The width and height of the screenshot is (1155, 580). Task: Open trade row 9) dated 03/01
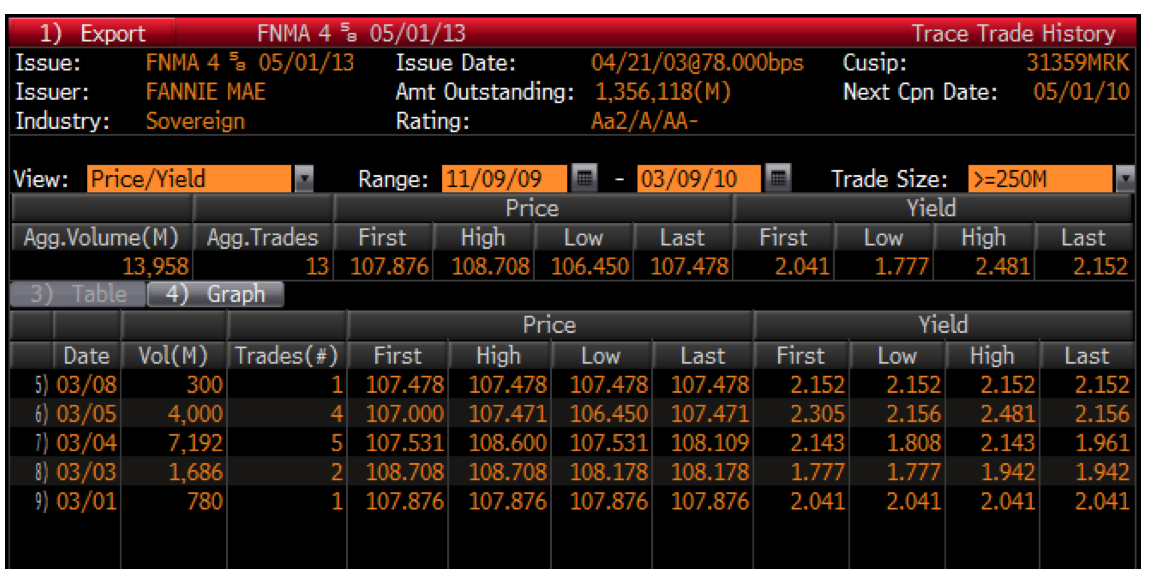coord(572,500)
